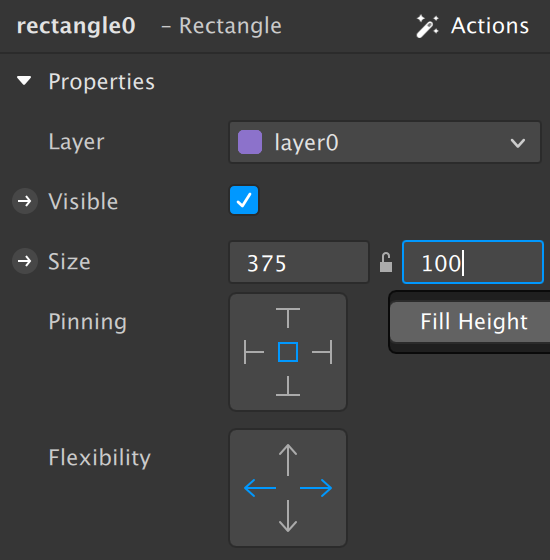Toggle the size aspect ratio lock

pyautogui.click(x=386, y=262)
